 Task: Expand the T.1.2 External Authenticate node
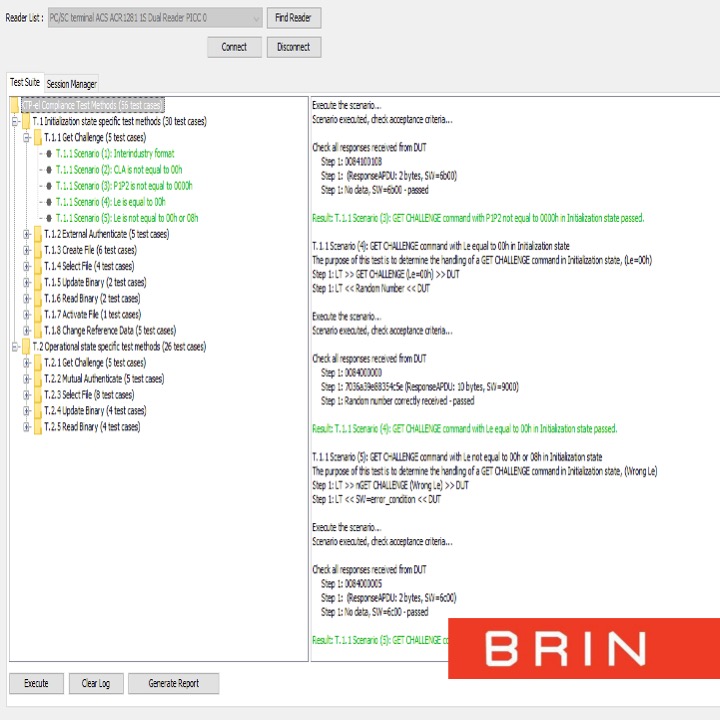[x=27, y=234]
